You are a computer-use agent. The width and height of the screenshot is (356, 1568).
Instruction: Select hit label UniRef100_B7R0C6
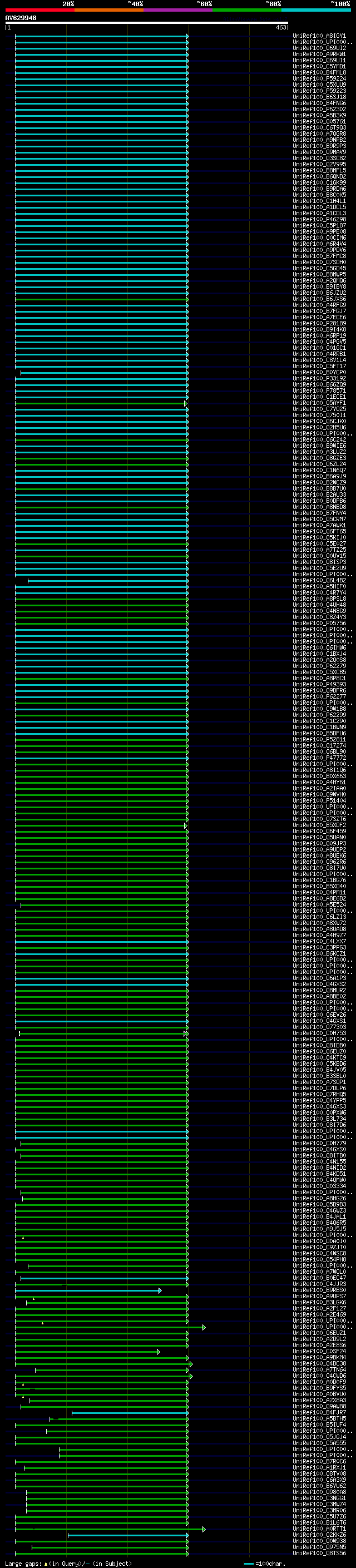coord(319,1461)
